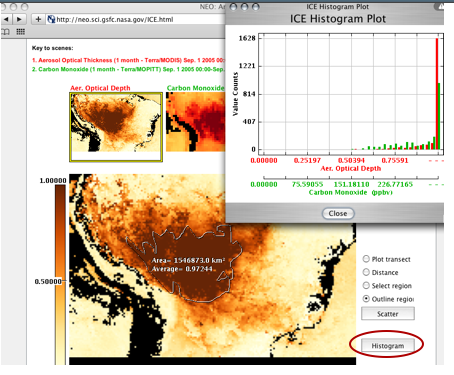Click the tall green histogram bar
The height and width of the screenshot is (375, 454).
click(x=439, y=116)
